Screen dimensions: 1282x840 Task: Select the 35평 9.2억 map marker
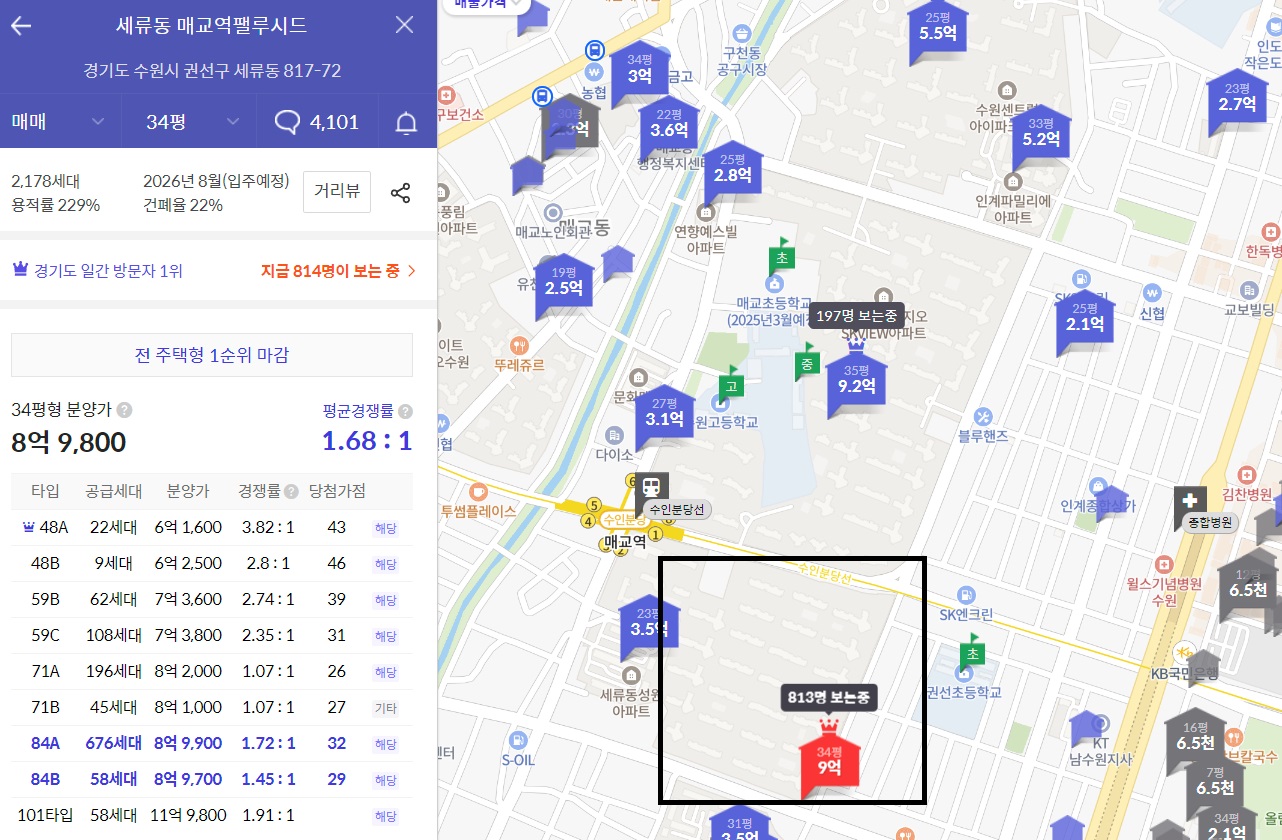pyautogui.click(x=856, y=381)
